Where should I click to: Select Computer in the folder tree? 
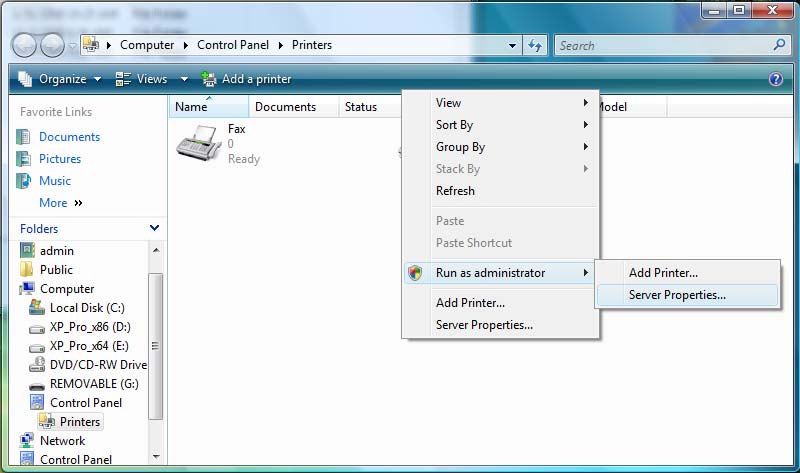click(x=67, y=288)
